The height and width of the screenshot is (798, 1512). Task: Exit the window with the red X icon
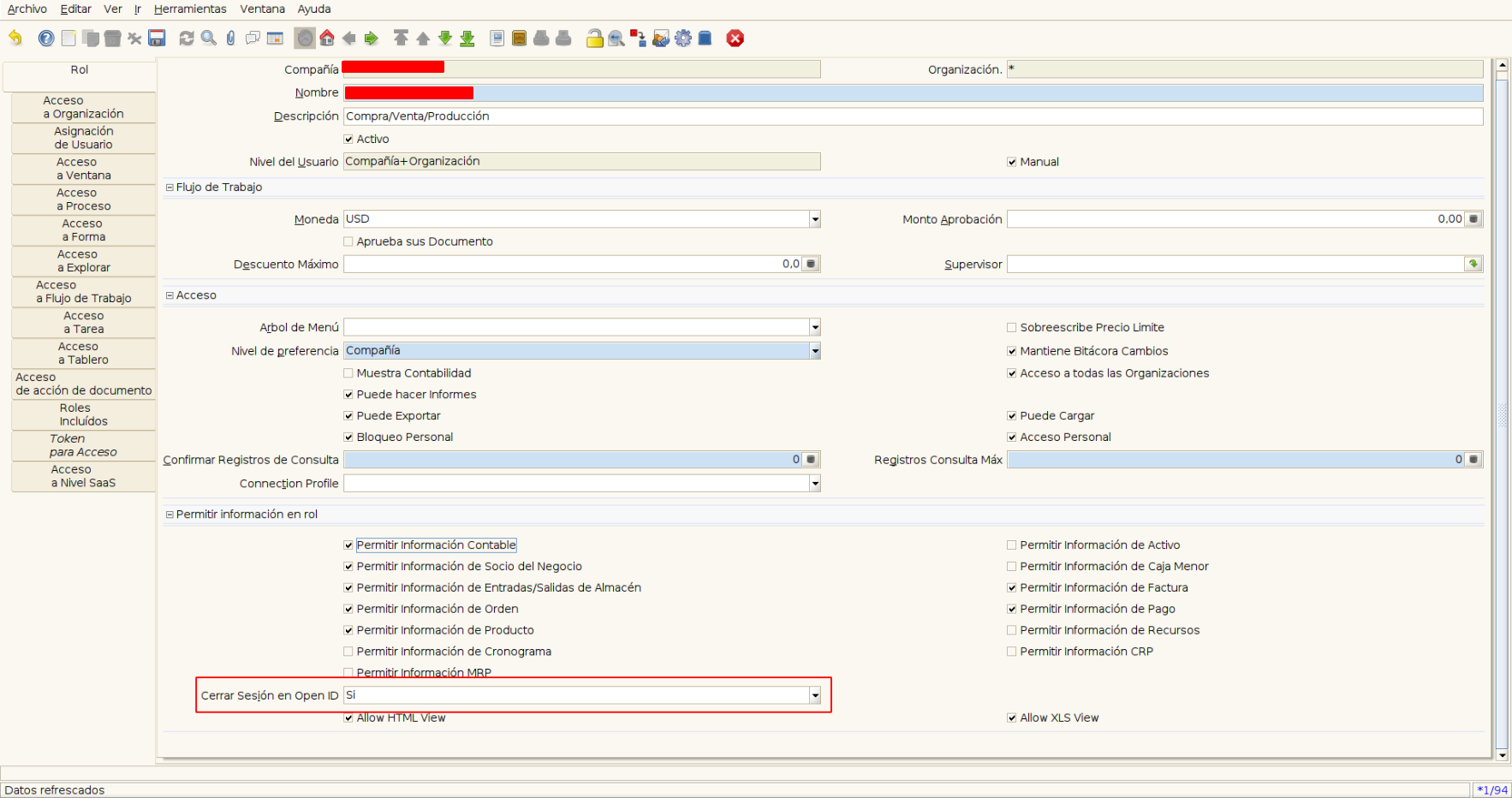[x=735, y=38]
